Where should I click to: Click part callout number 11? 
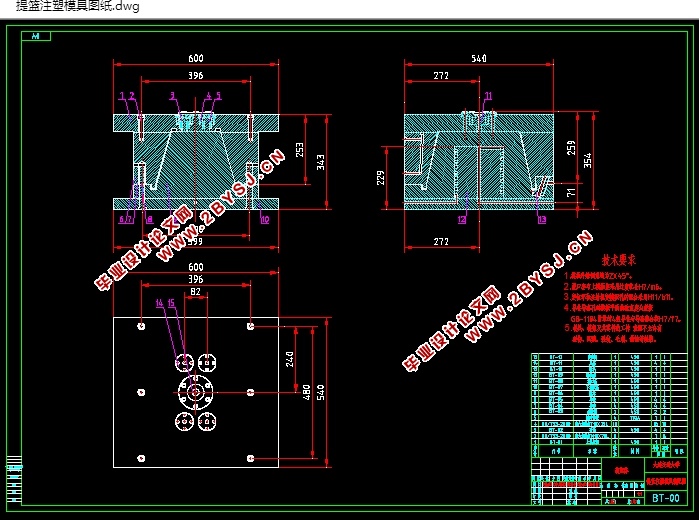[x=488, y=95]
